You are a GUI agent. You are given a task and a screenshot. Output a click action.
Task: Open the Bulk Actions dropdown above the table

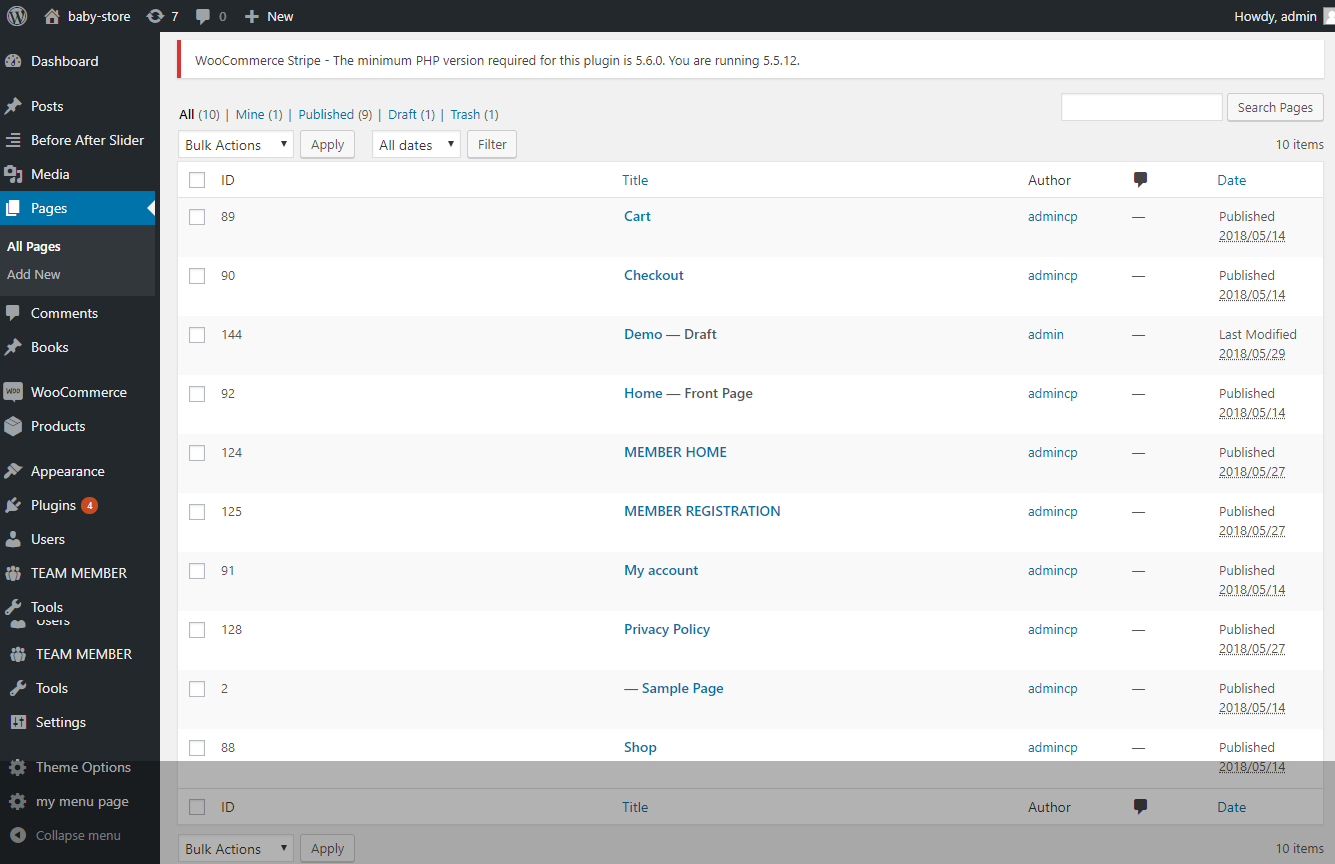click(236, 145)
